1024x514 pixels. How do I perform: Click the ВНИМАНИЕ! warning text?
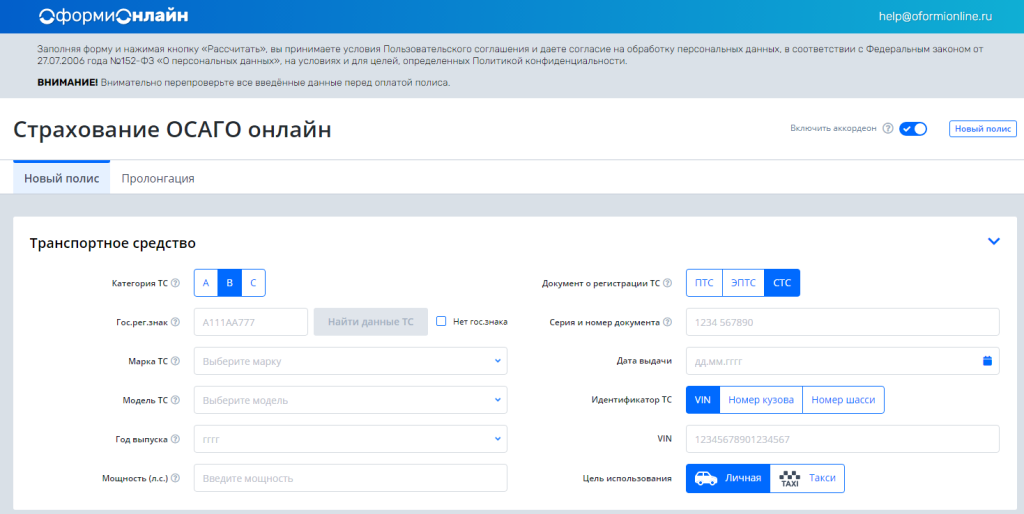pyautogui.click(x=68, y=83)
